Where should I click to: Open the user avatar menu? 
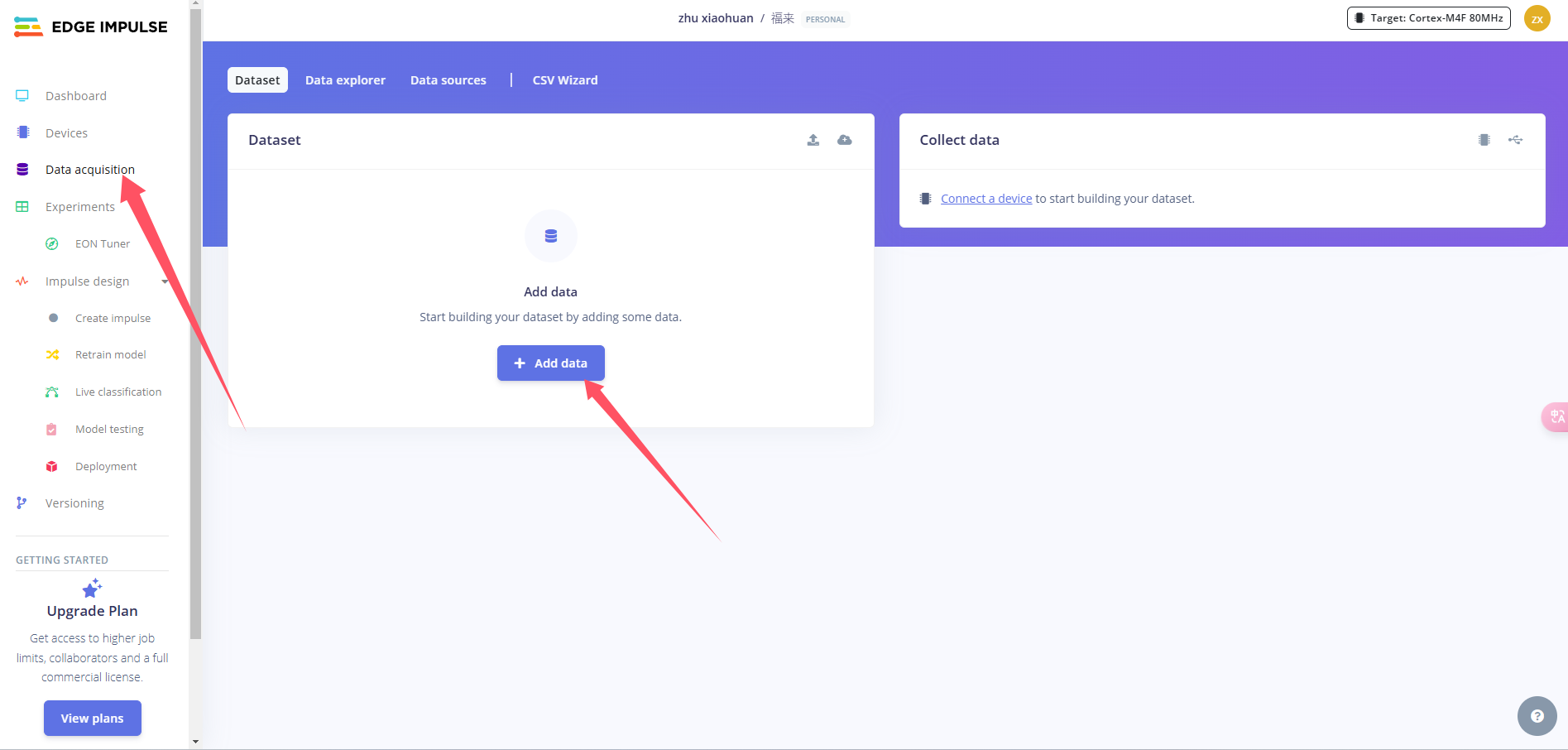[1537, 18]
